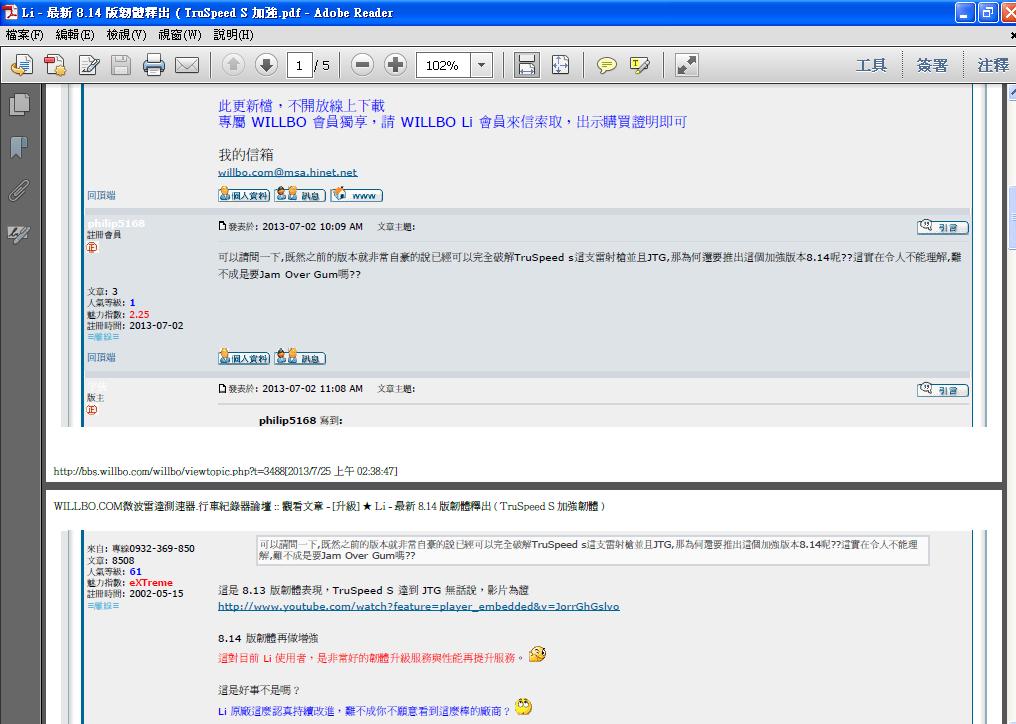Open the 工具 tools pane
The width and height of the screenshot is (1016, 724).
pos(871,65)
